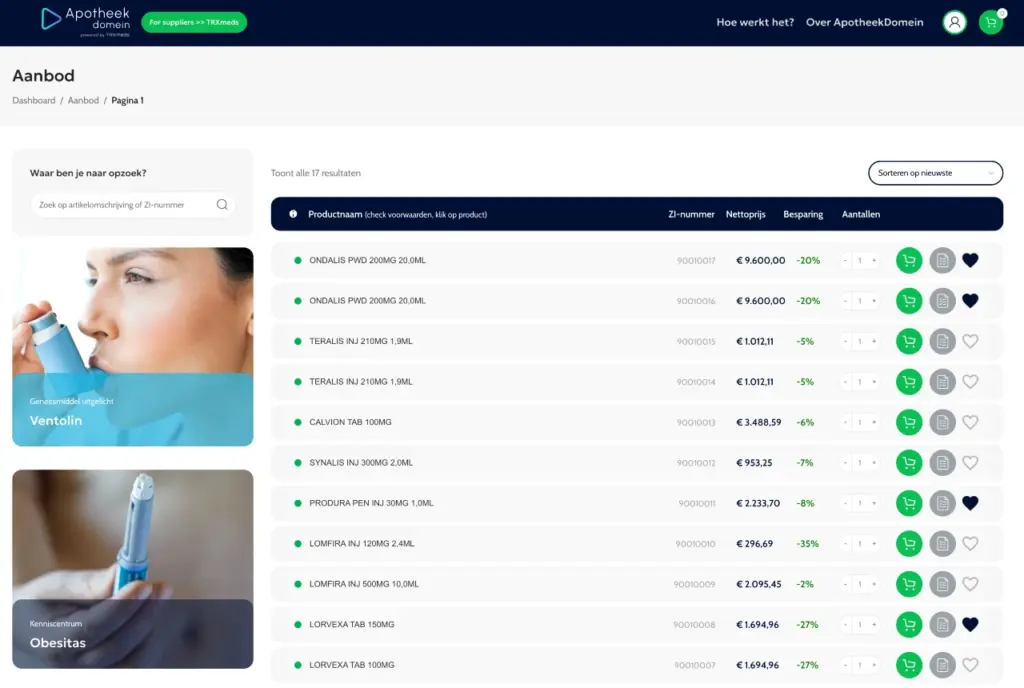Click the search magnifier icon
This screenshot has height=688, width=1024.
222,205
